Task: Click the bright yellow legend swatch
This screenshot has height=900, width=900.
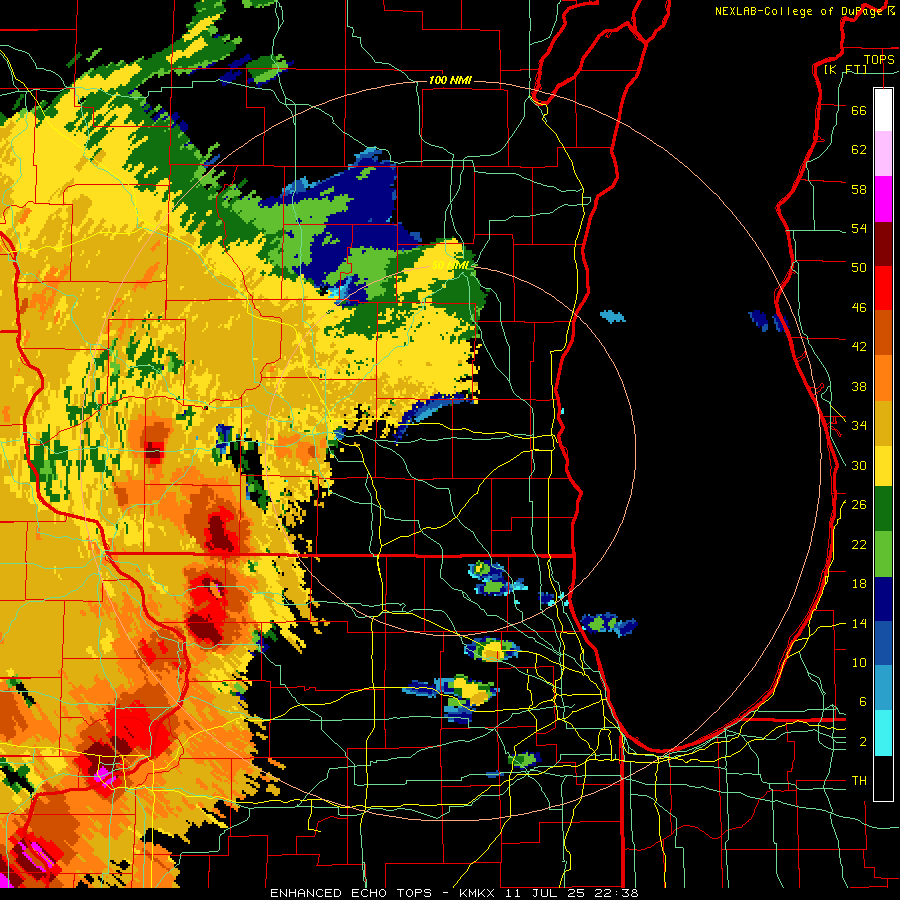Action: (x=883, y=465)
